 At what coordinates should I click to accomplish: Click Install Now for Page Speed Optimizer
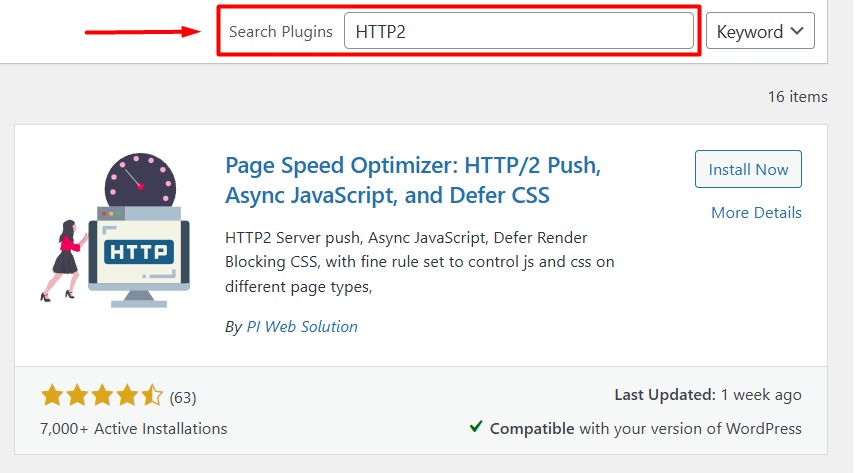coord(748,169)
